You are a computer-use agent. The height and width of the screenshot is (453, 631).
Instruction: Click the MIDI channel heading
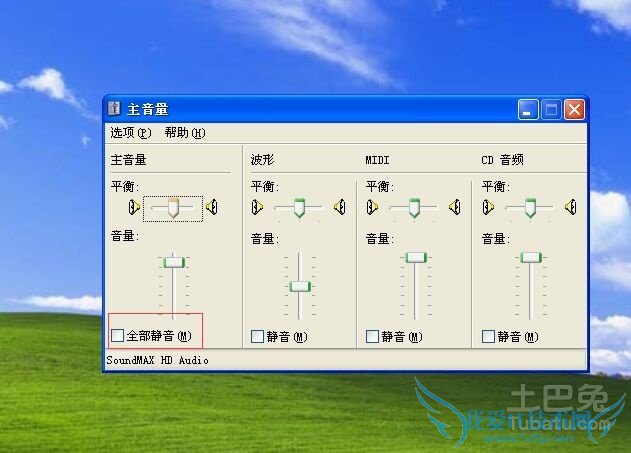[x=377, y=160]
